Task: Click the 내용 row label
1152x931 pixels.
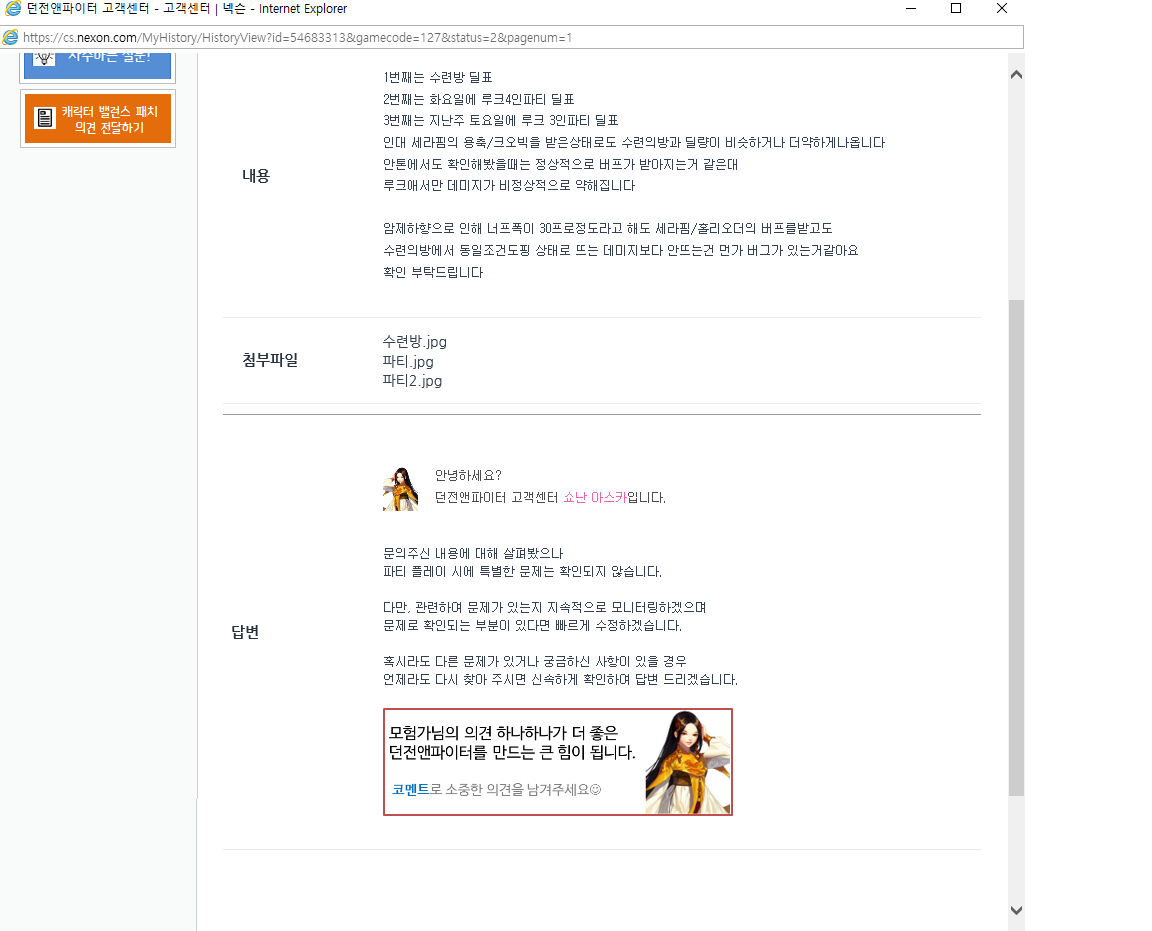Action: point(256,176)
